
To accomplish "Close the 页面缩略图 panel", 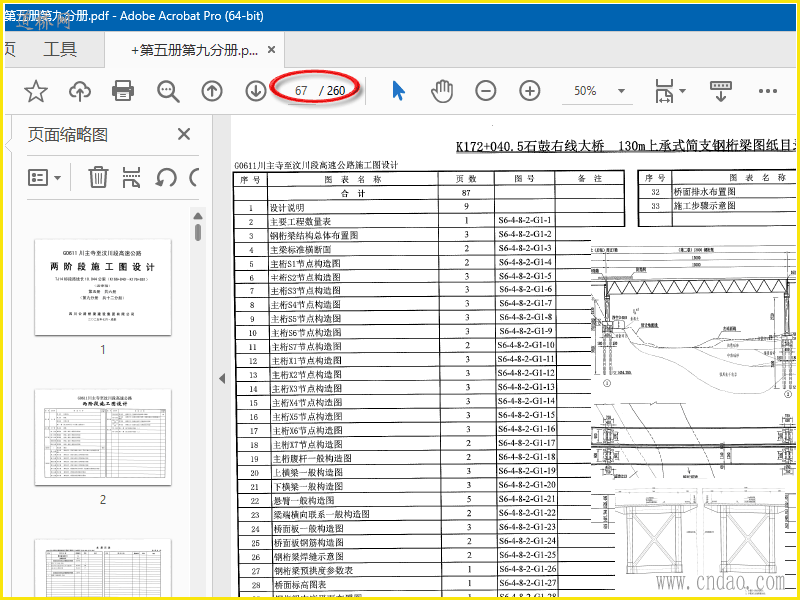I will tap(184, 134).
